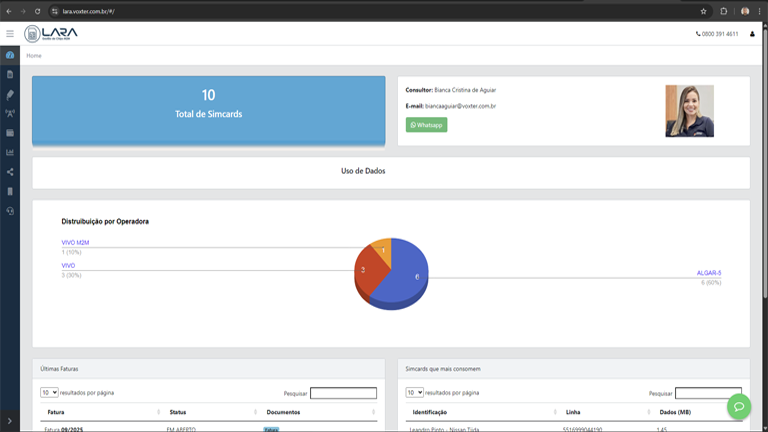Click the user profile icon in header
This screenshot has height=432, width=768.
[x=752, y=34]
